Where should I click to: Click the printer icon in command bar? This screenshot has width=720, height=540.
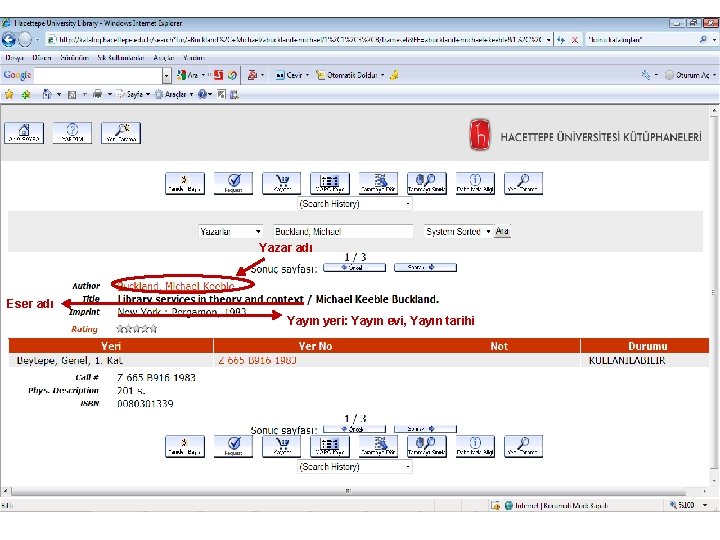(97, 94)
